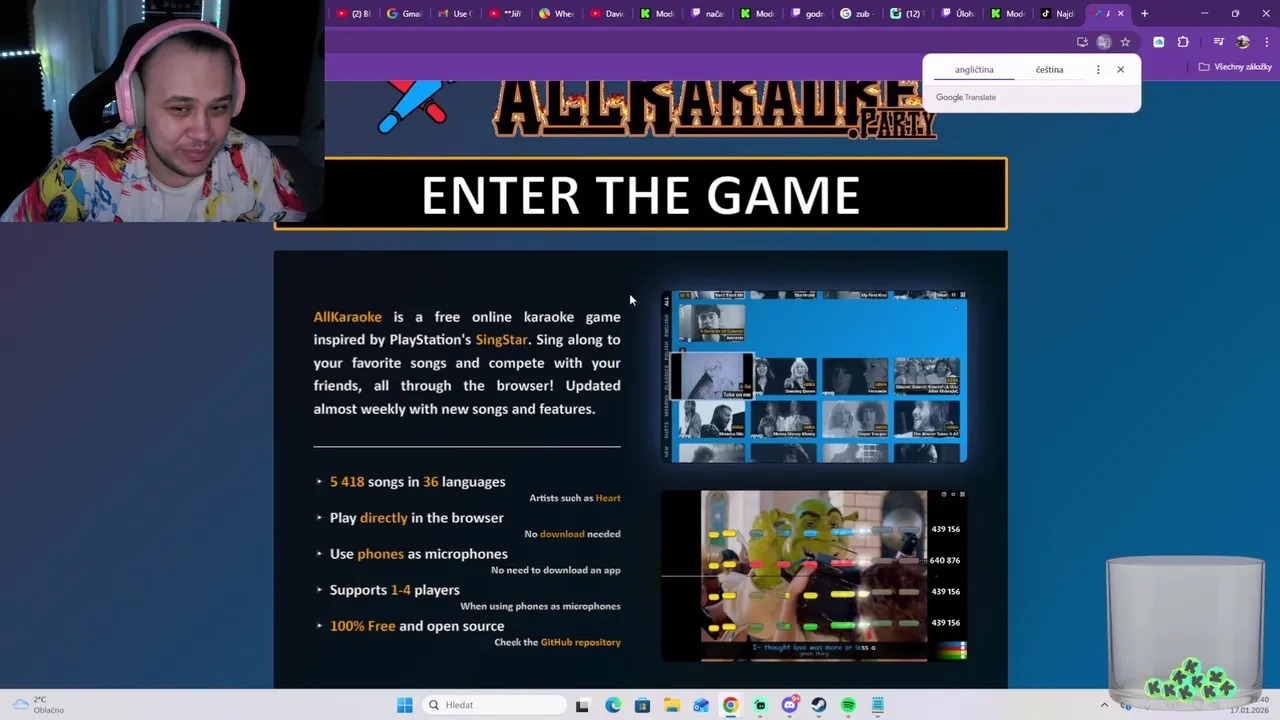Viewport: 1280px width, 720px height.
Task: Open Google Translate popup options menu
Action: pos(1098,70)
